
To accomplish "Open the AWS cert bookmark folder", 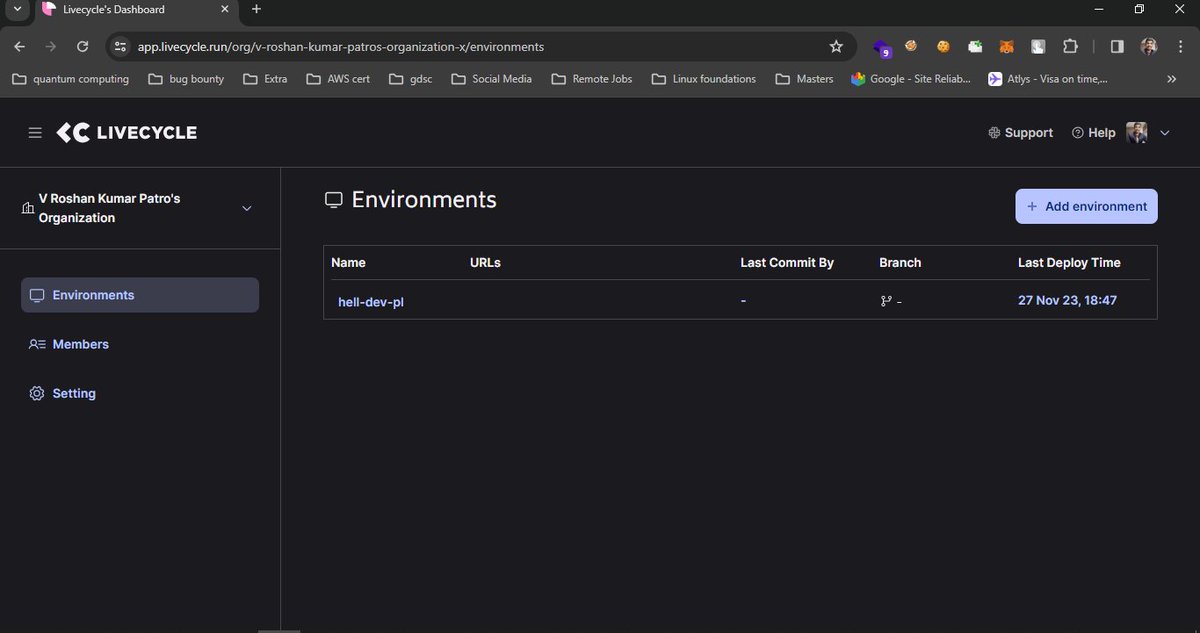I will (338, 79).
